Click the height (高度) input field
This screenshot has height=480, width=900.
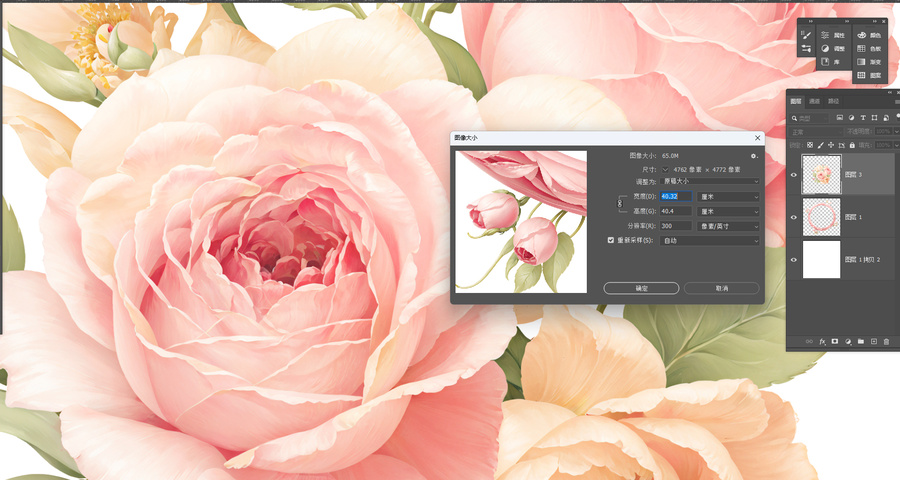[x=676, y=211]
